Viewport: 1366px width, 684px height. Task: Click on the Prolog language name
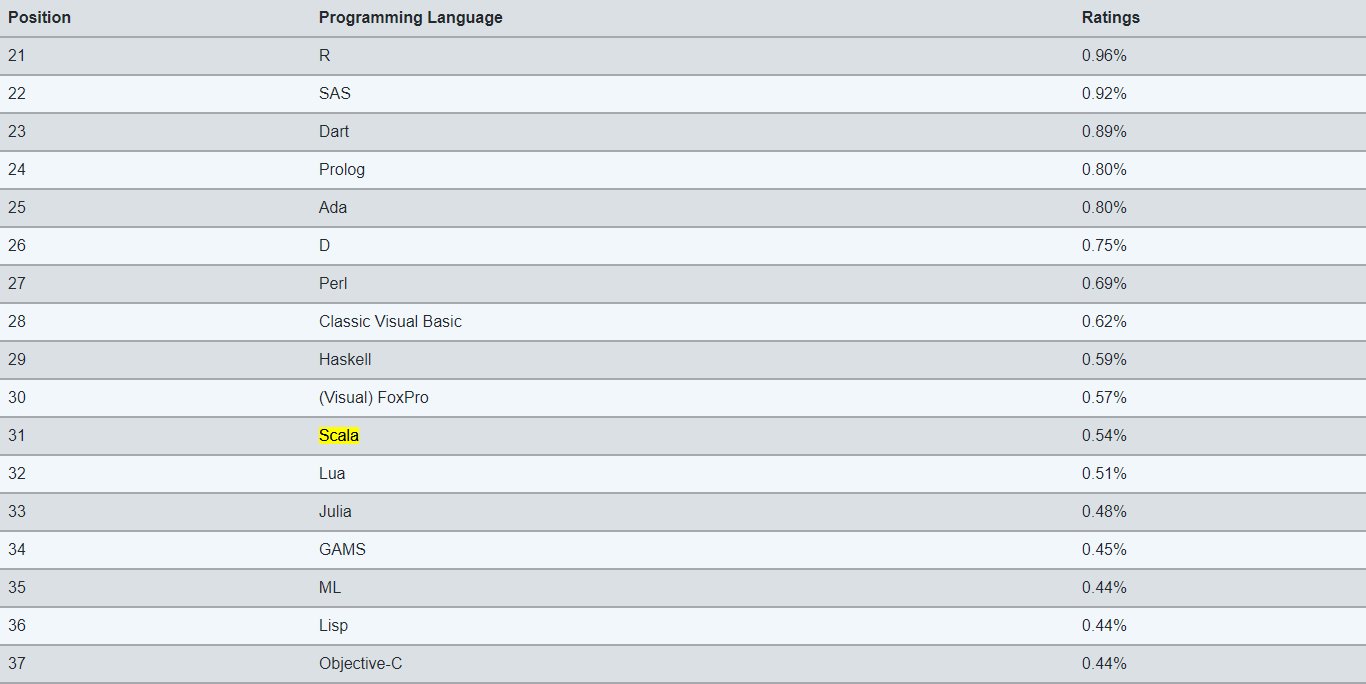pyautogui.click(x=342, y=170)
